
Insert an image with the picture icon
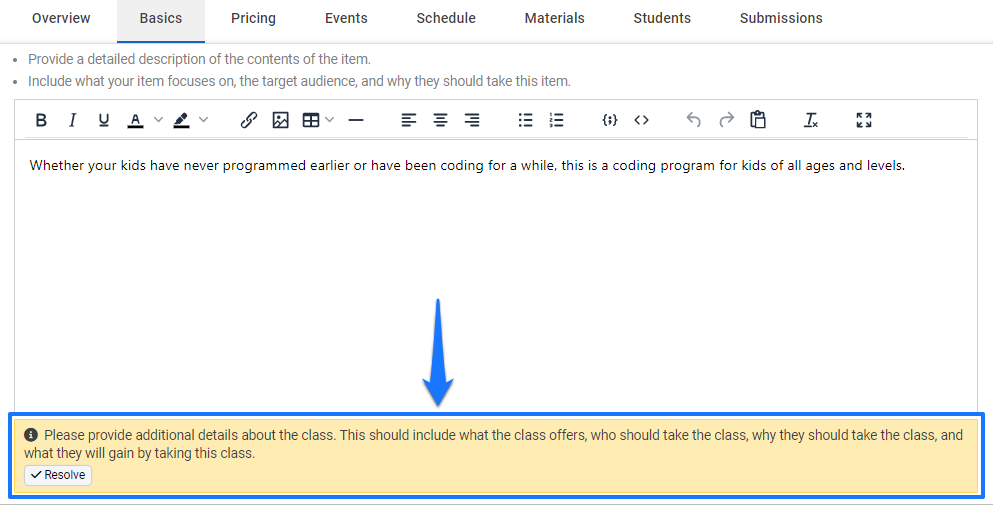[281, 120]
